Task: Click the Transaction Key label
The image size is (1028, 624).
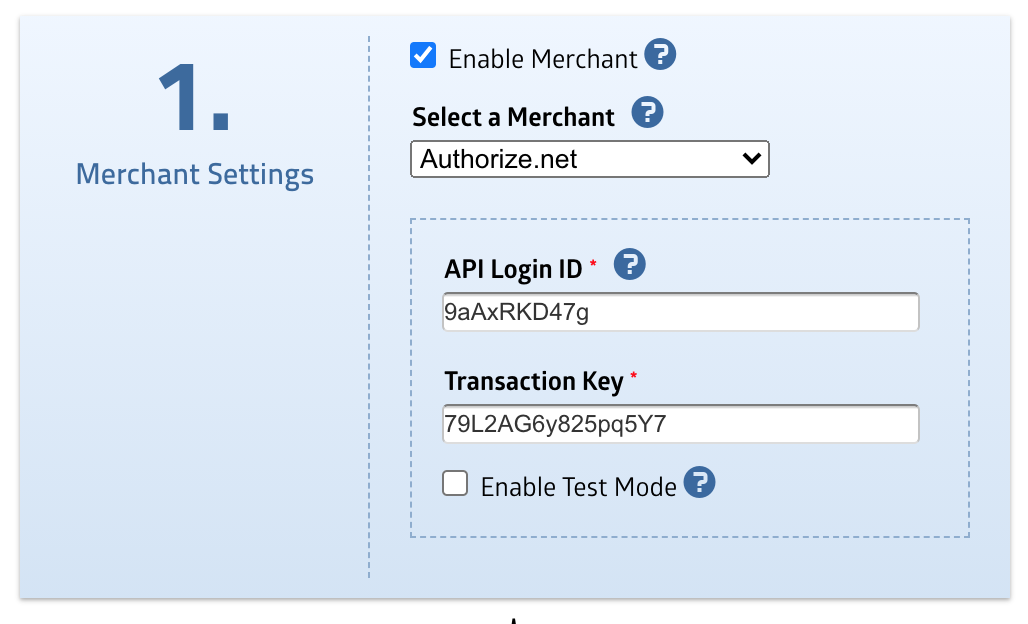Action: (533, 381)
